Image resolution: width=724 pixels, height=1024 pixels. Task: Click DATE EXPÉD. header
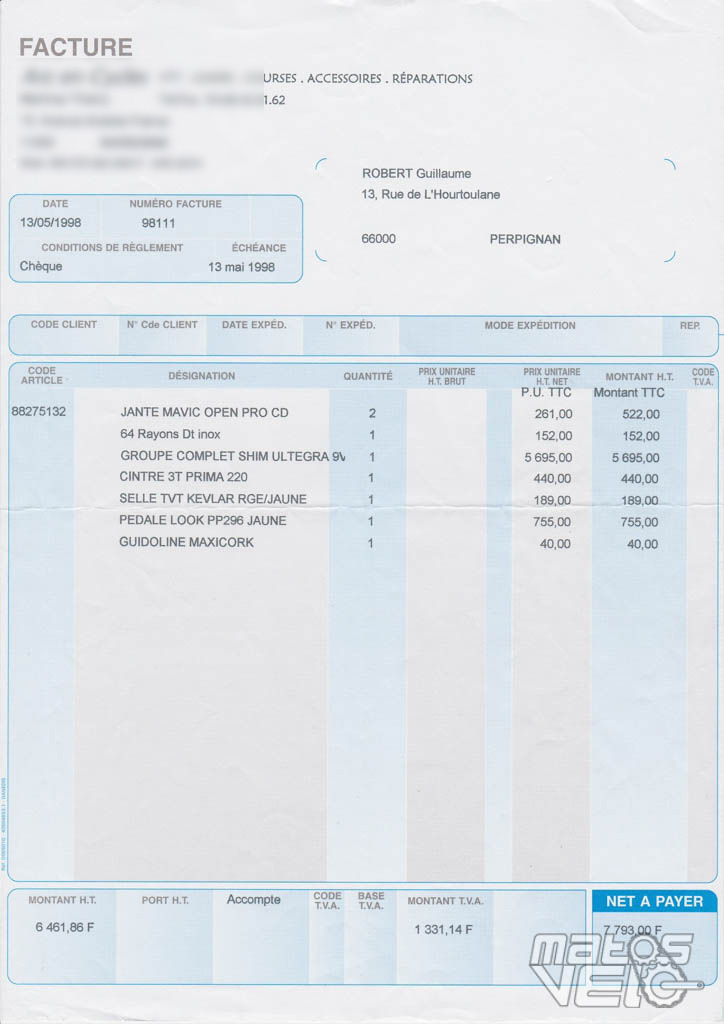coord(254,325)
